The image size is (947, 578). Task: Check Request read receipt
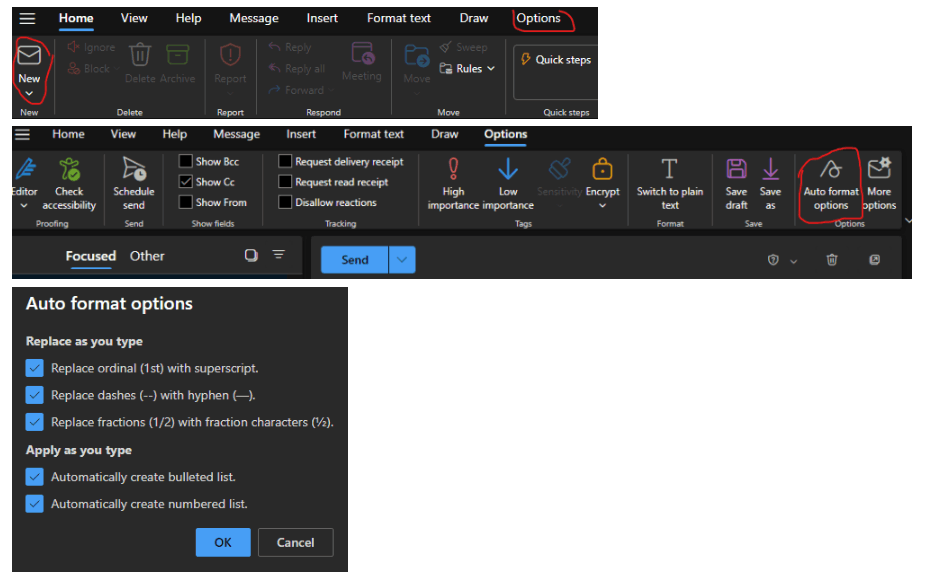(285, 180)
